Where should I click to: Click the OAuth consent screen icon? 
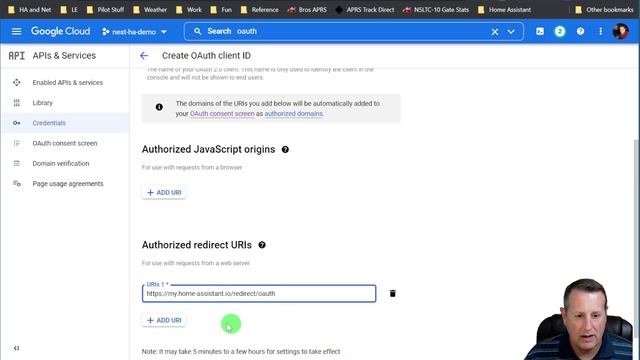(16, 143)
